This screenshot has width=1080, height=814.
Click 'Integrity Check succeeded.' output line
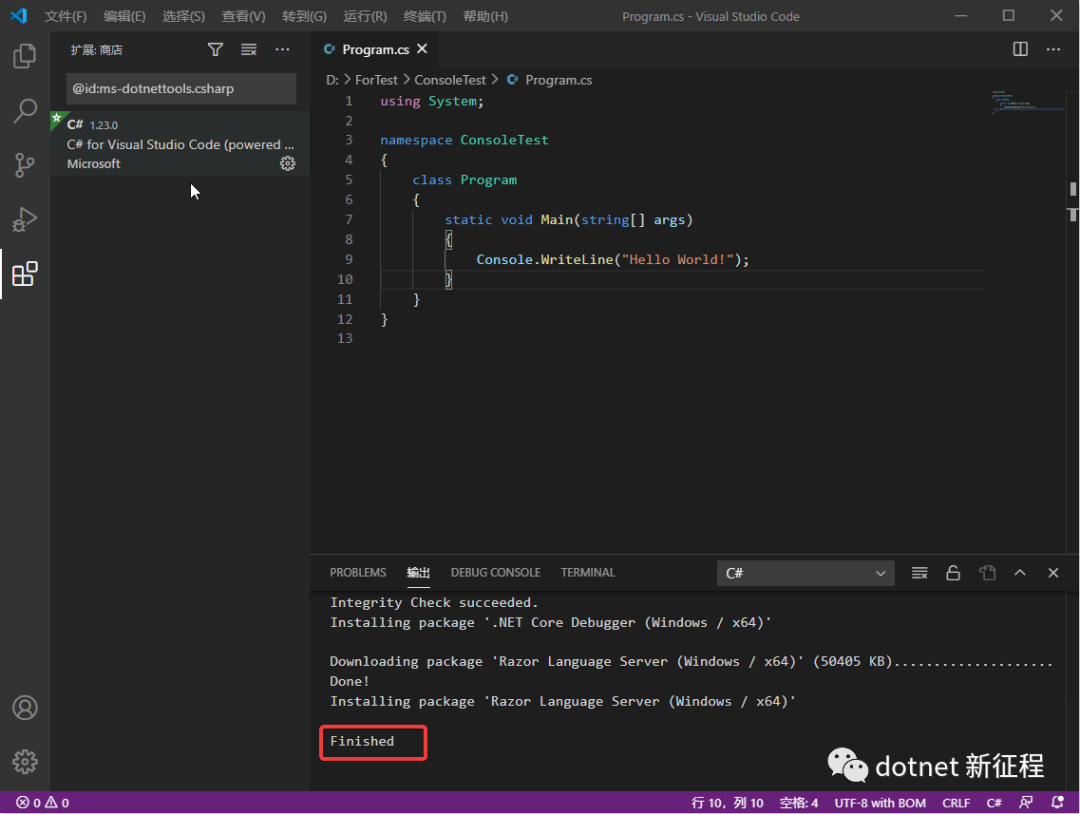coord(433,603)
